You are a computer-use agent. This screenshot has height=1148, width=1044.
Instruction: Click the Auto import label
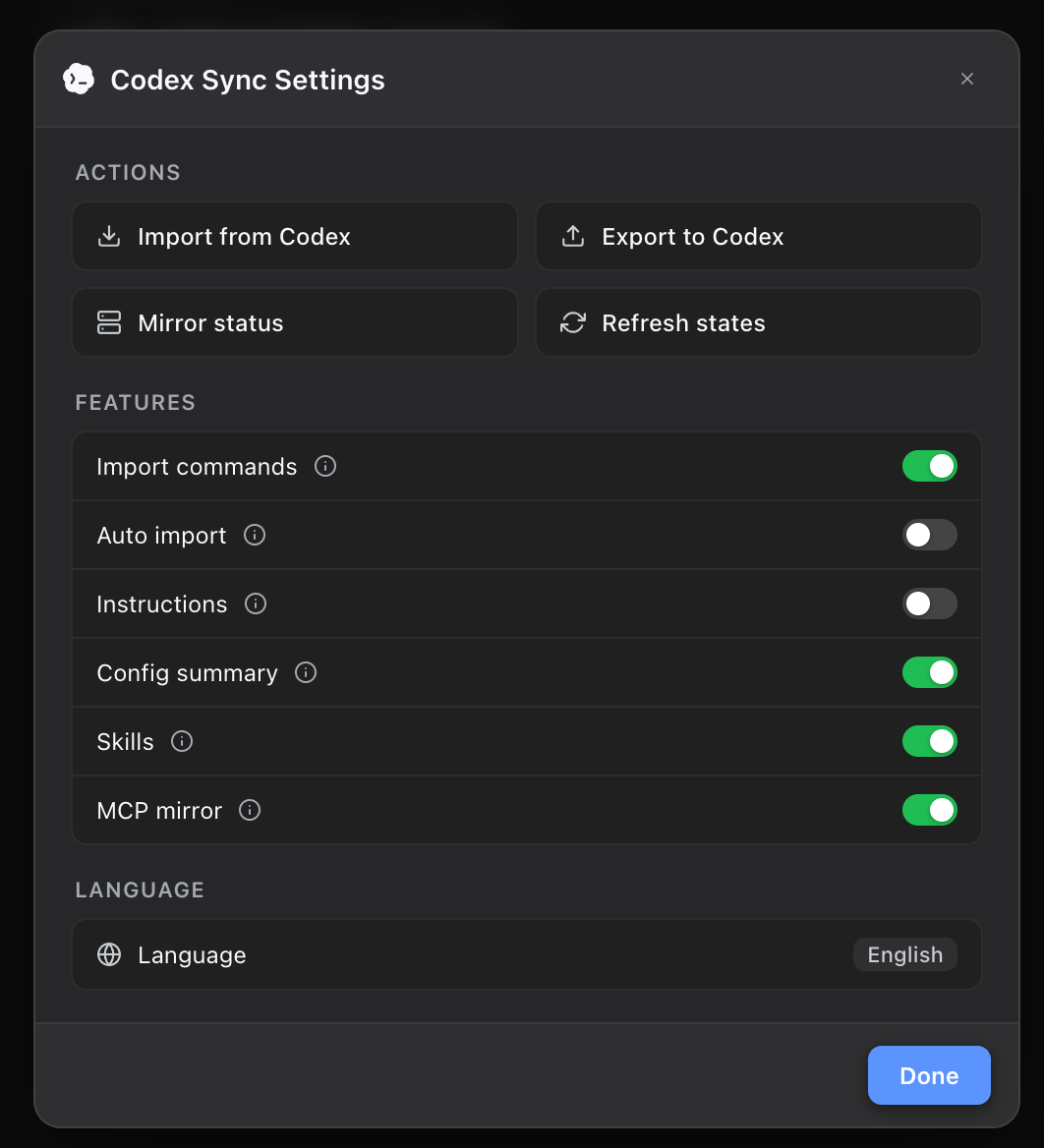pos(162,536)
